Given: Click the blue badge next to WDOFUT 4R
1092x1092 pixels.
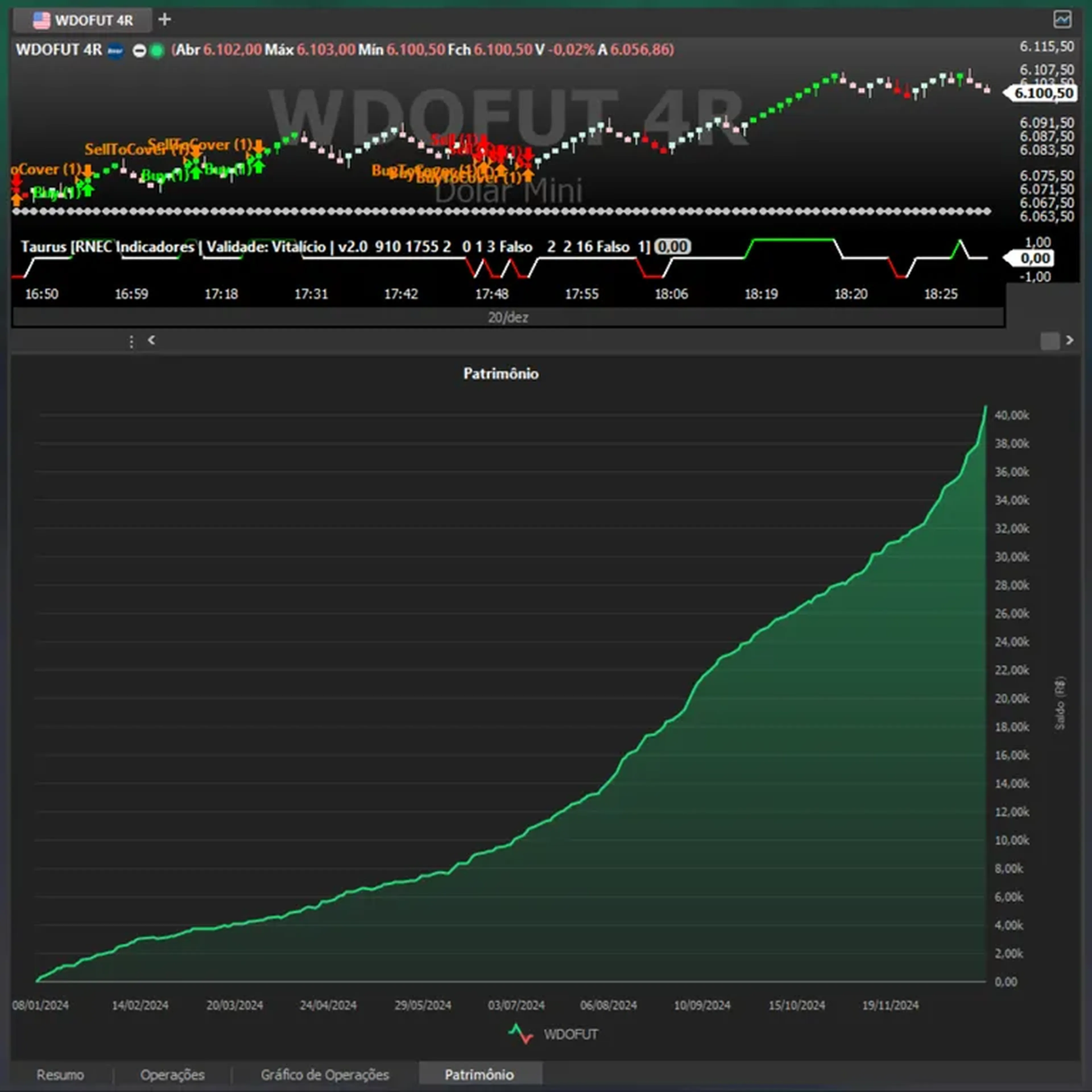Looking at the screenshot, I should click(116, 50).
